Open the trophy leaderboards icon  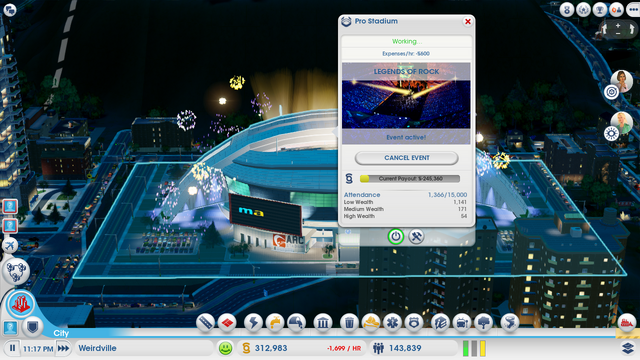pos(600,9)
